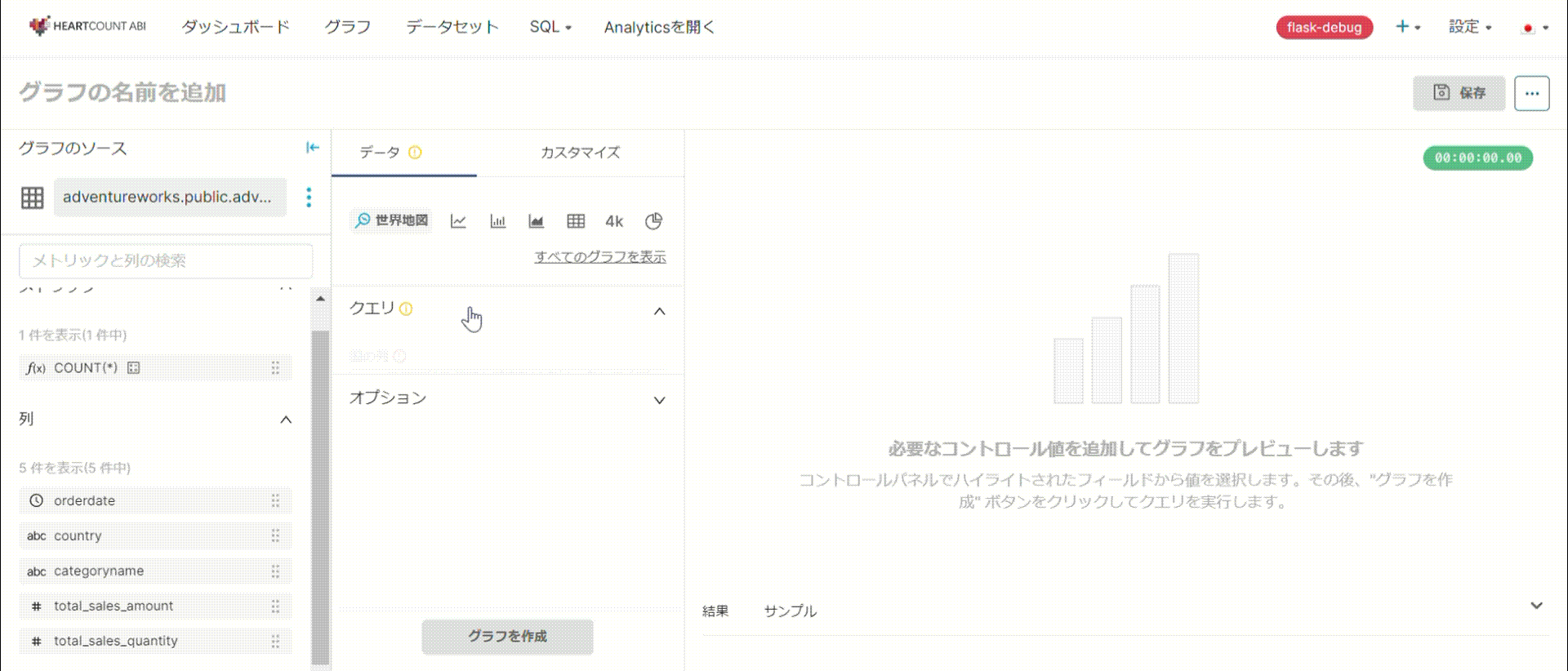Select the total_sales_amount column
Viewport: 1568px width, 671px height.
point(155,606)
